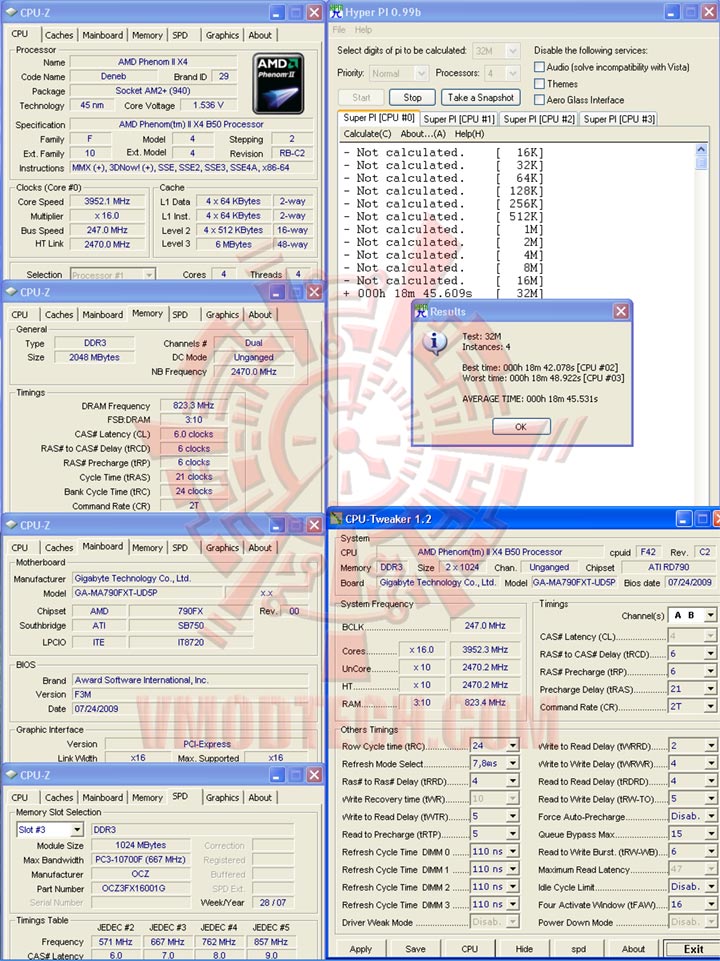Screen dimensions: 720x961
Task: Open Refresh Cycle Time DIMM 0 dropdown
Action: 513,851
